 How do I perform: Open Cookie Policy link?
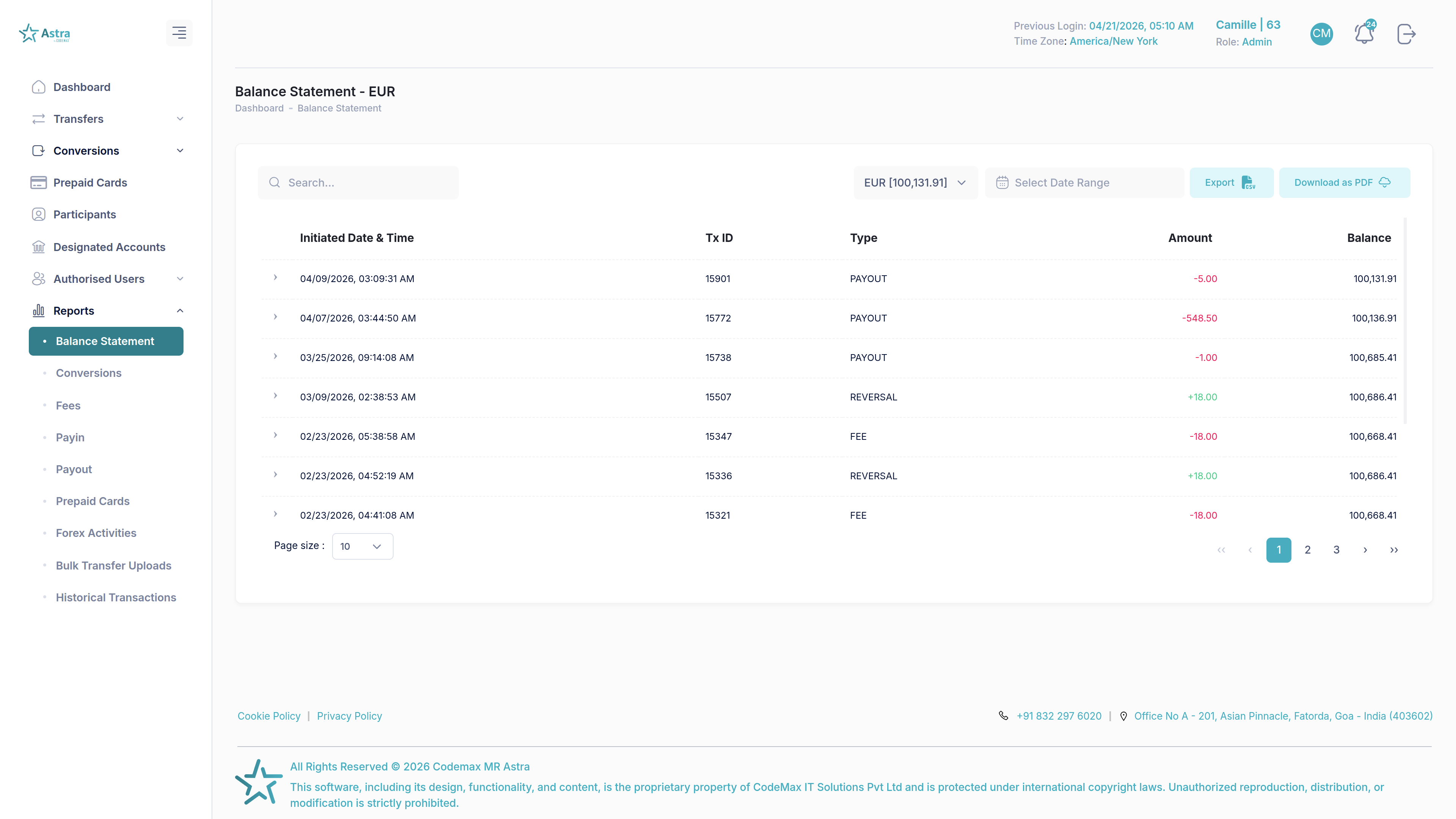pos(269,716)
